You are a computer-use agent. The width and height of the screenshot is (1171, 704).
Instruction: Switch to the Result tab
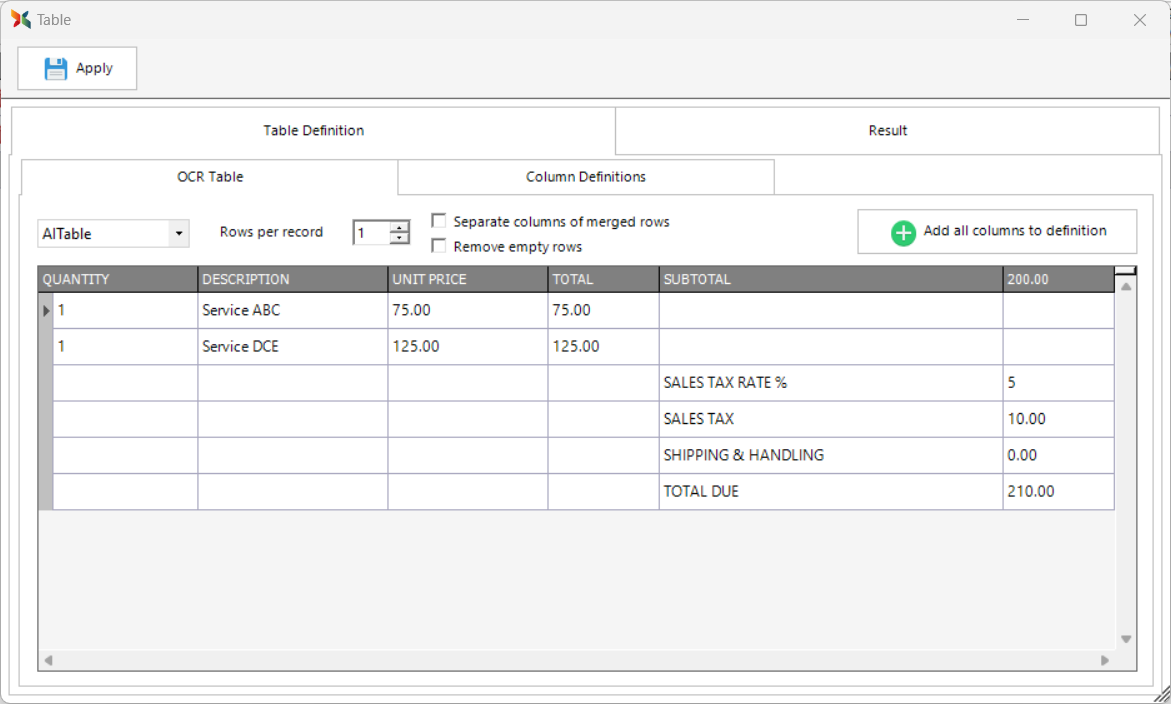[887, 130]
